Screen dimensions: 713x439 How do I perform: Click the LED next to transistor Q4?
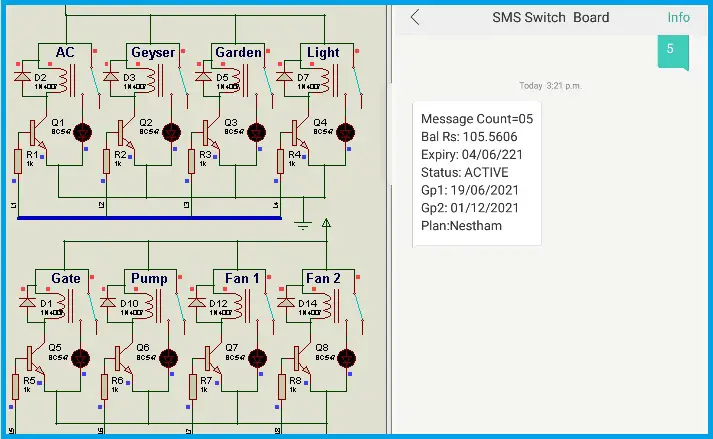[345, 132]
